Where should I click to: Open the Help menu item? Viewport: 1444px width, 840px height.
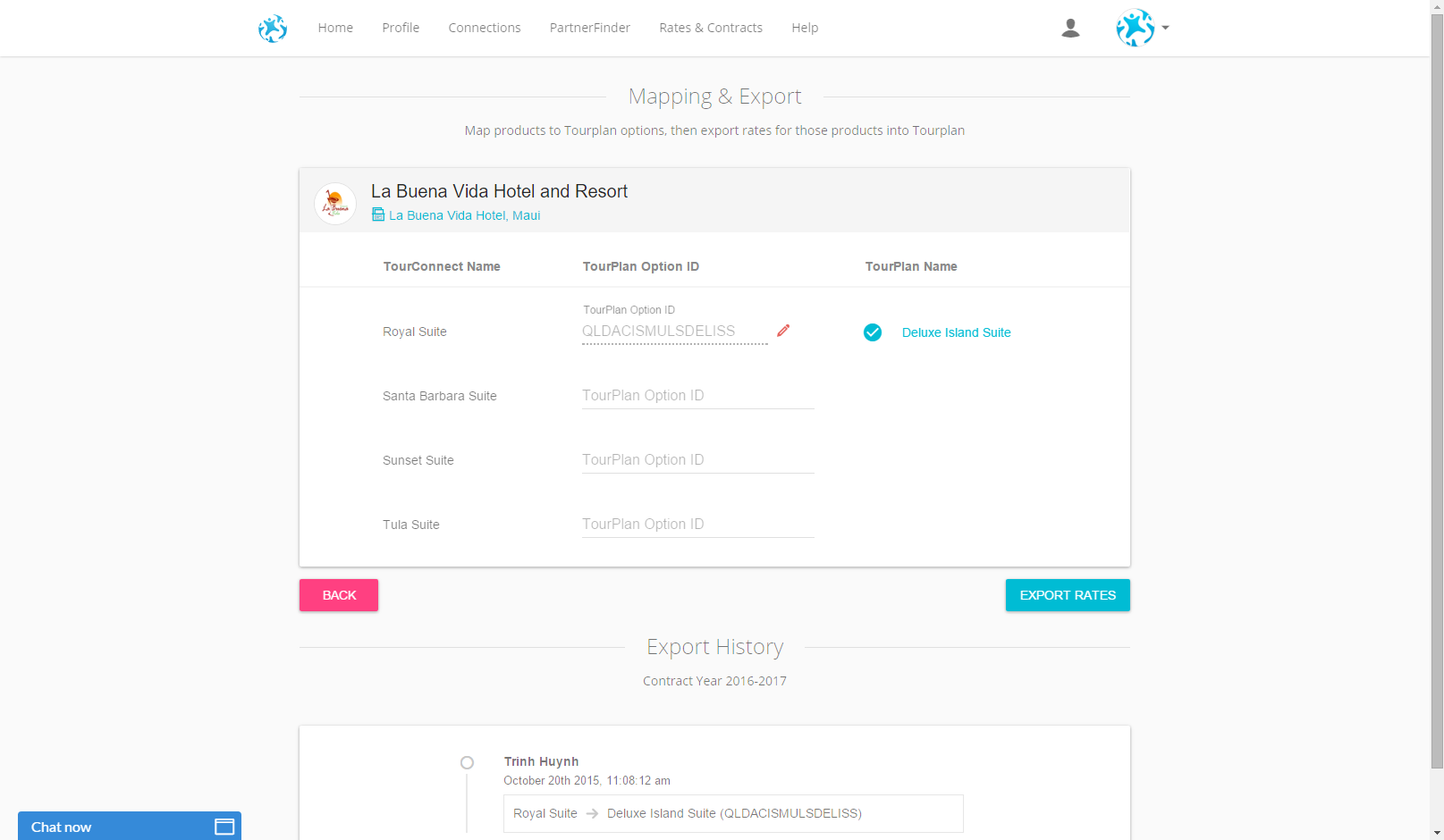(x=805, y=28)
